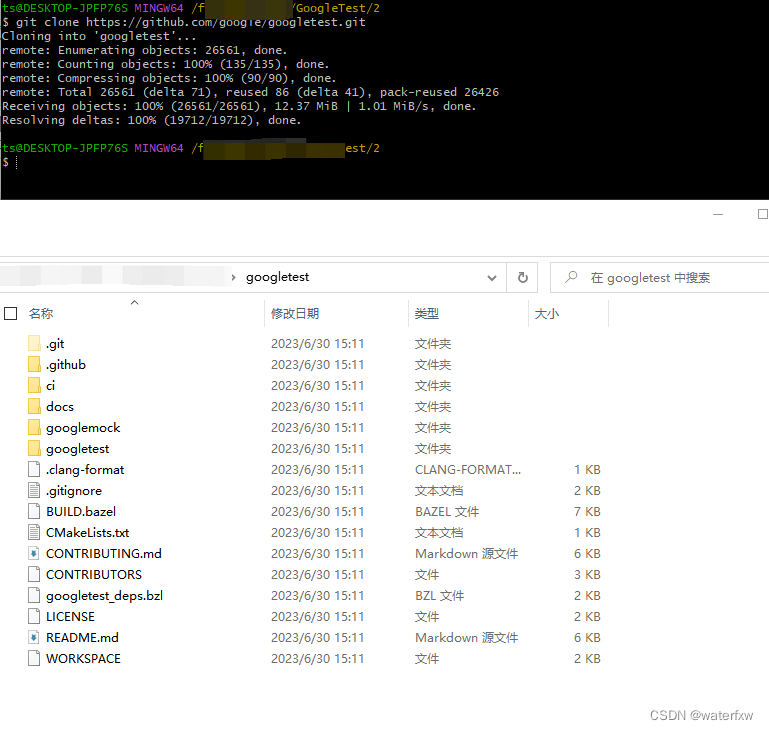The width and height of the screenshot is (769, 730).
Task: Click the terminal prompt cursor line
Action: click(10, 162)
